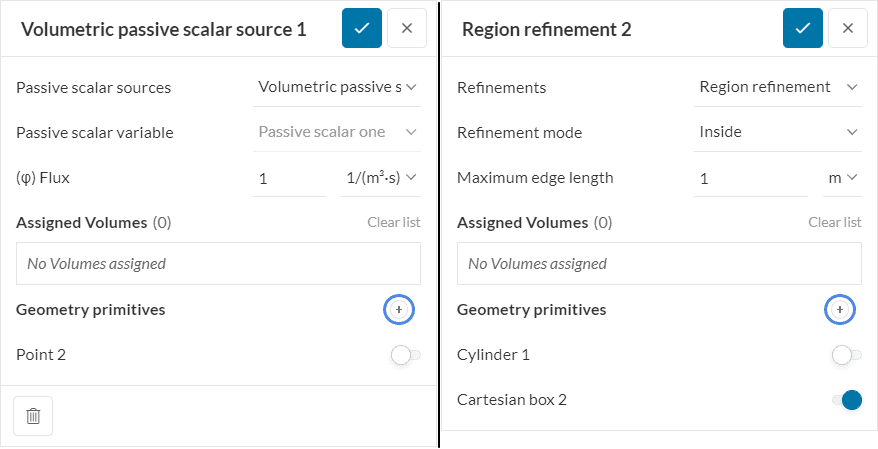
Task: Add a geometry primitive to the passive scalar source
Action: [398, 310]
